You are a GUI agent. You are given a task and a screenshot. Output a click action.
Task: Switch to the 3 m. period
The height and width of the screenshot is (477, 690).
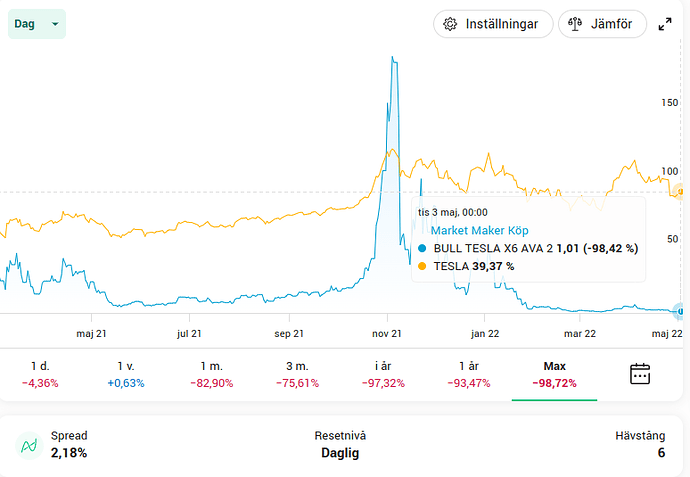click(297, 374)
